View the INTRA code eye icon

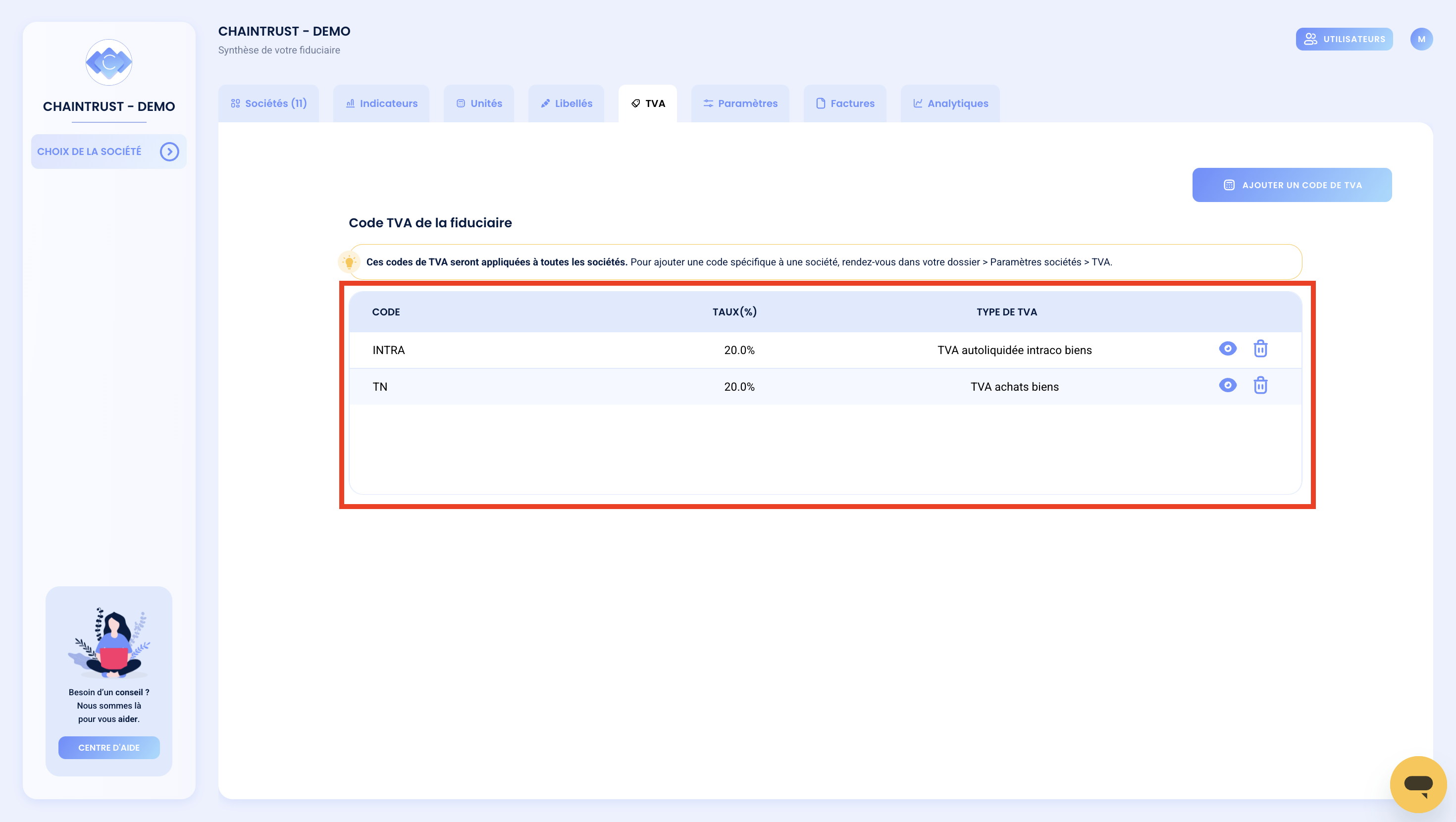tap(1227, 349)
